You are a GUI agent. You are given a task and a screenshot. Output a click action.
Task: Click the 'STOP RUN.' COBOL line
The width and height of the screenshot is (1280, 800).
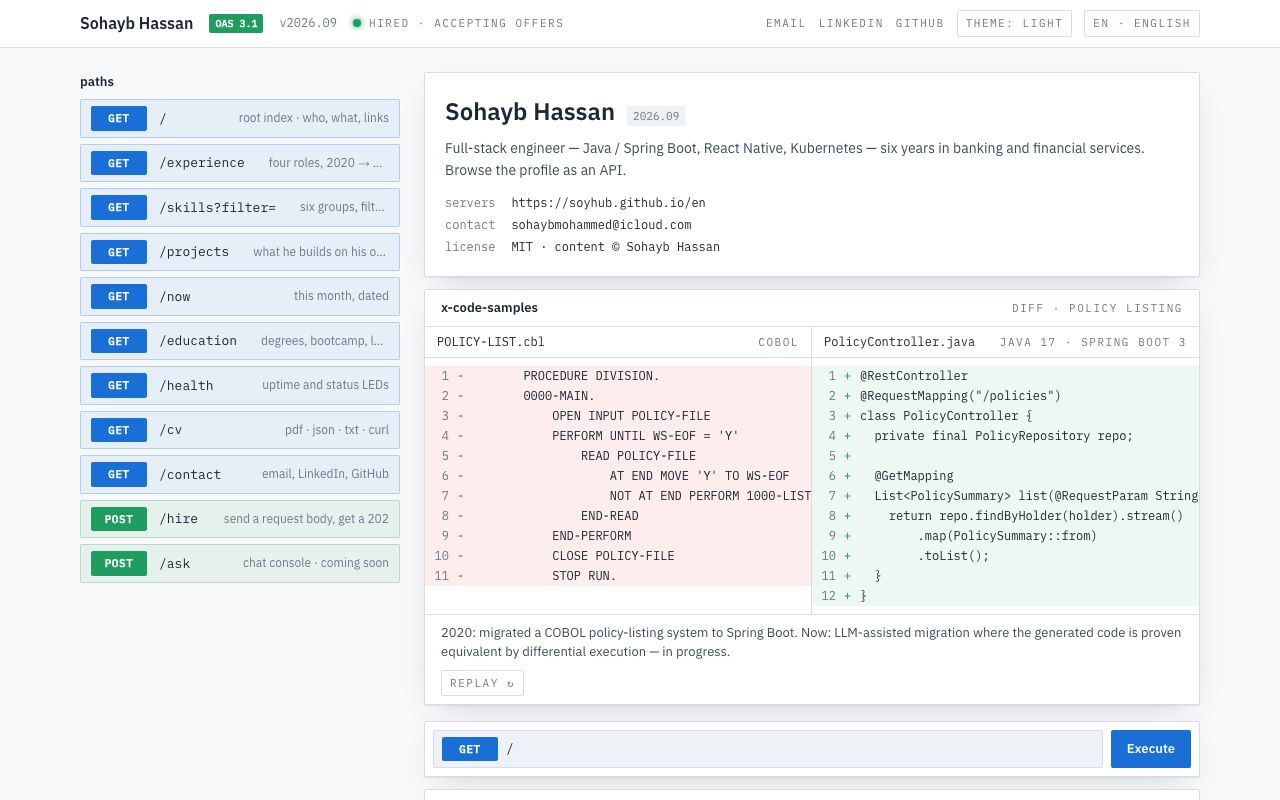(618, 576)
